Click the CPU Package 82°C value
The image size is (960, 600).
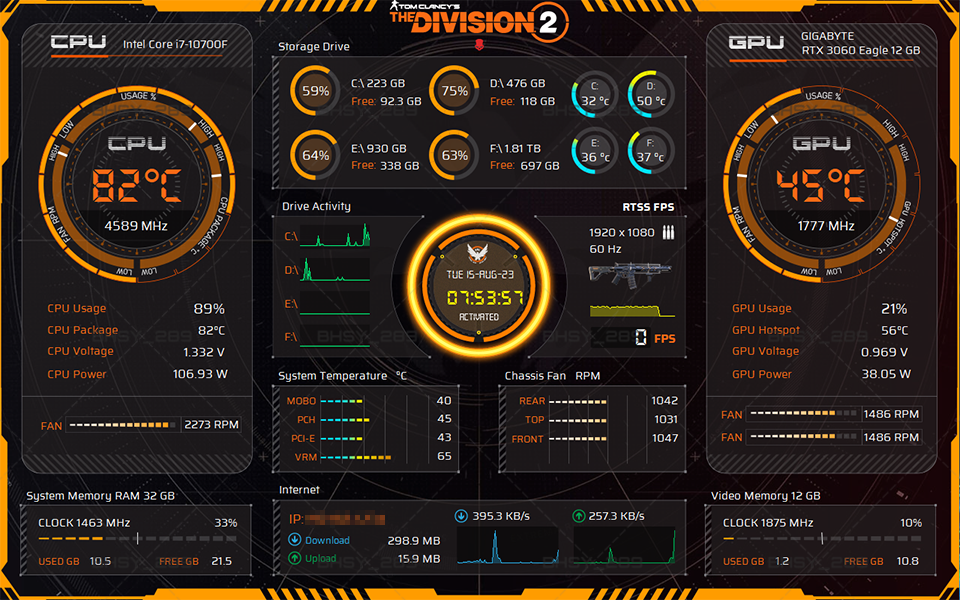(x=211, y=330)
